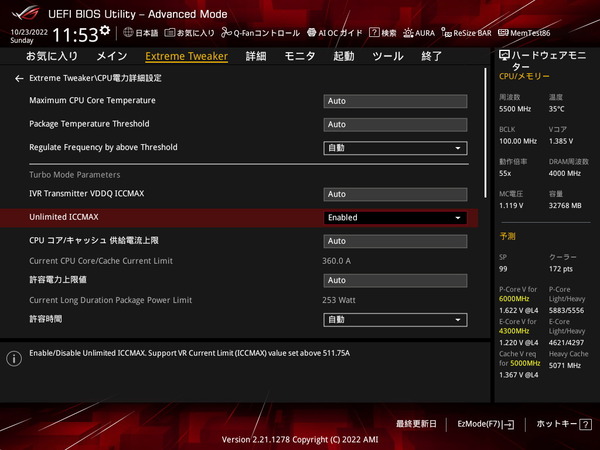Click the EzMode(F7) button
The image size is (600, 450).
485,424
